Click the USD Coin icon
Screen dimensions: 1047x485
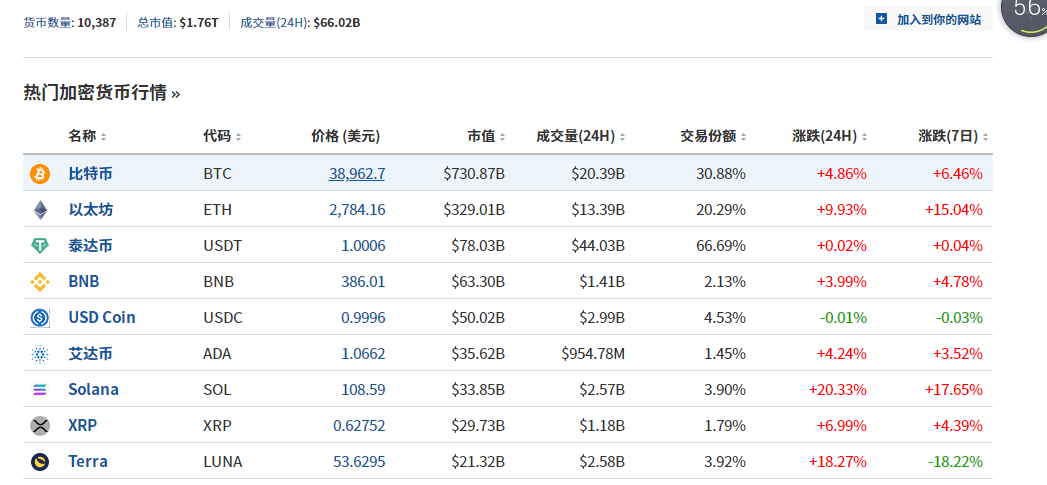(40, 318)
